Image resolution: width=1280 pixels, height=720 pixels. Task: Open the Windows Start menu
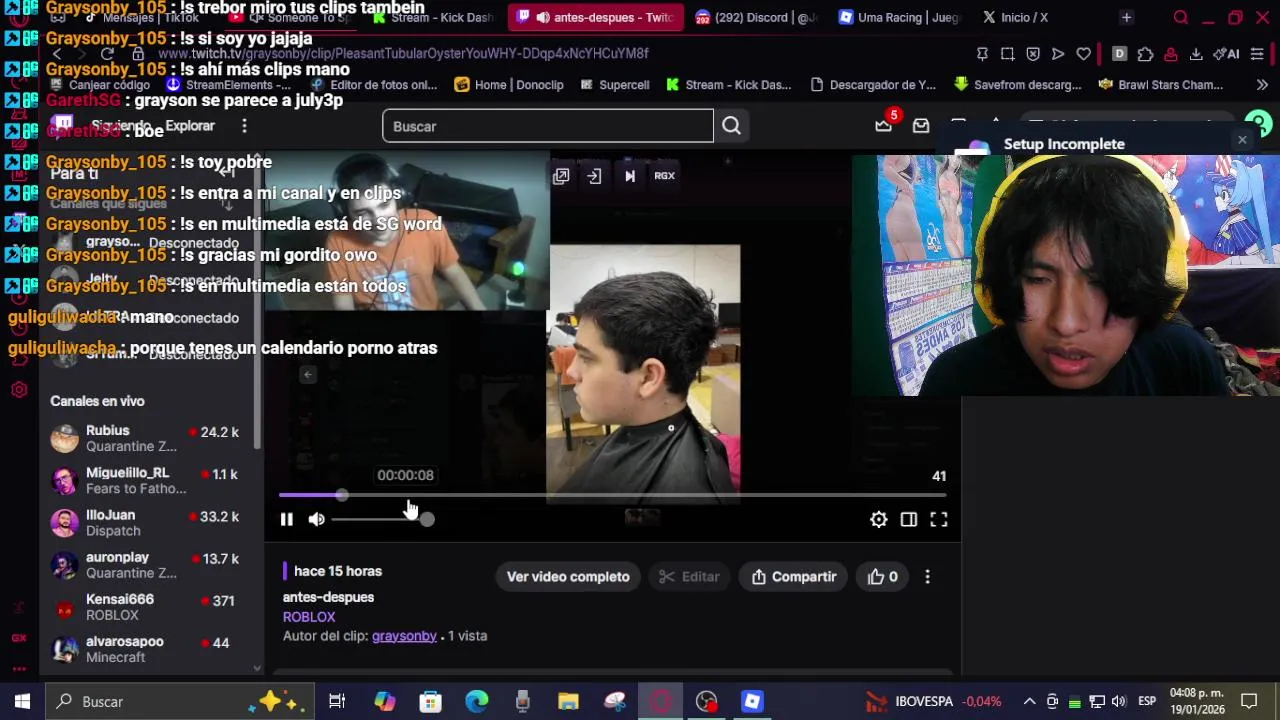pos(22,701)
